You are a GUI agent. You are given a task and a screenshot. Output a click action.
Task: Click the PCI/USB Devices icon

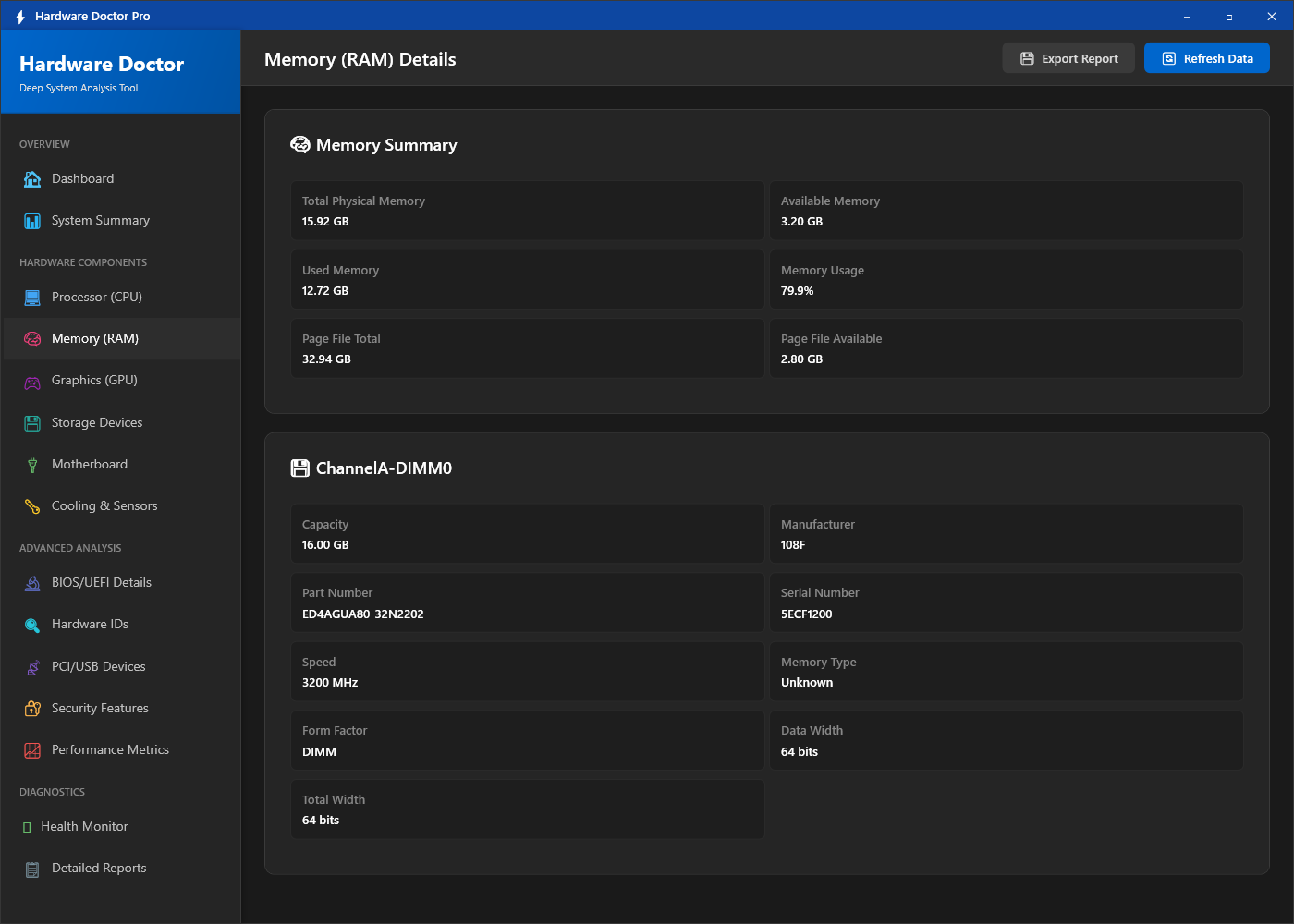(32, 667)
